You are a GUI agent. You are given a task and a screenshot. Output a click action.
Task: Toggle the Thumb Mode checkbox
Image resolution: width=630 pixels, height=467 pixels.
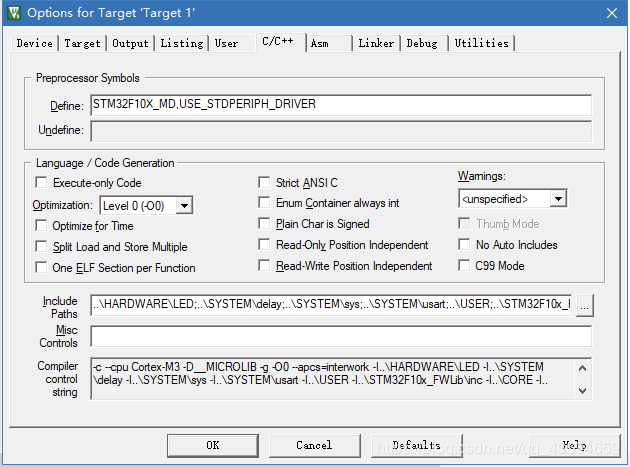coord(464,223)
